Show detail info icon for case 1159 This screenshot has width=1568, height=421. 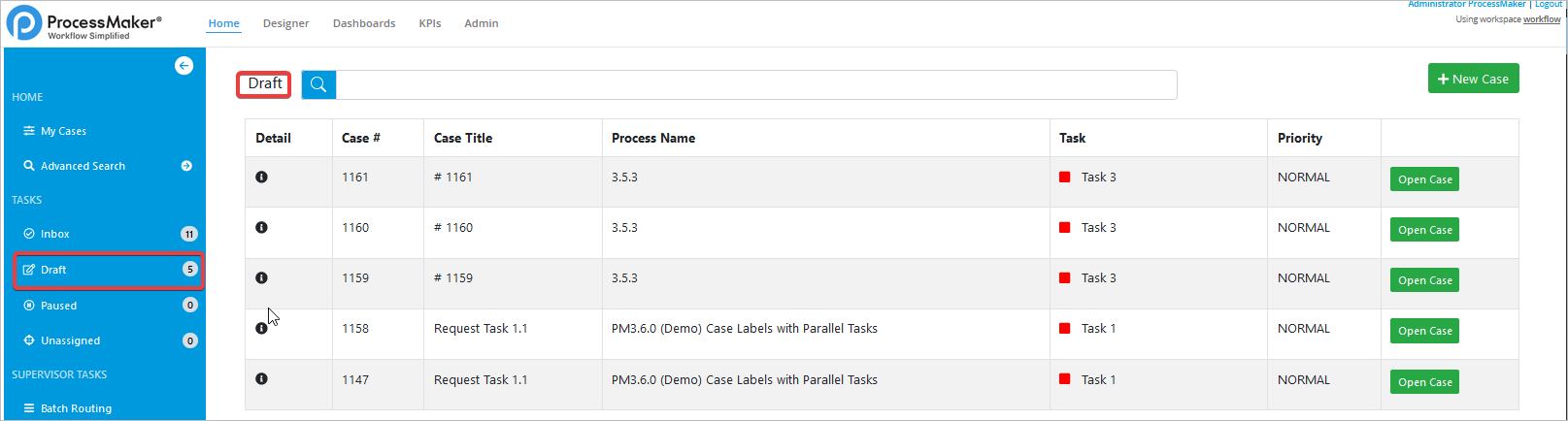tap(261, 278)
